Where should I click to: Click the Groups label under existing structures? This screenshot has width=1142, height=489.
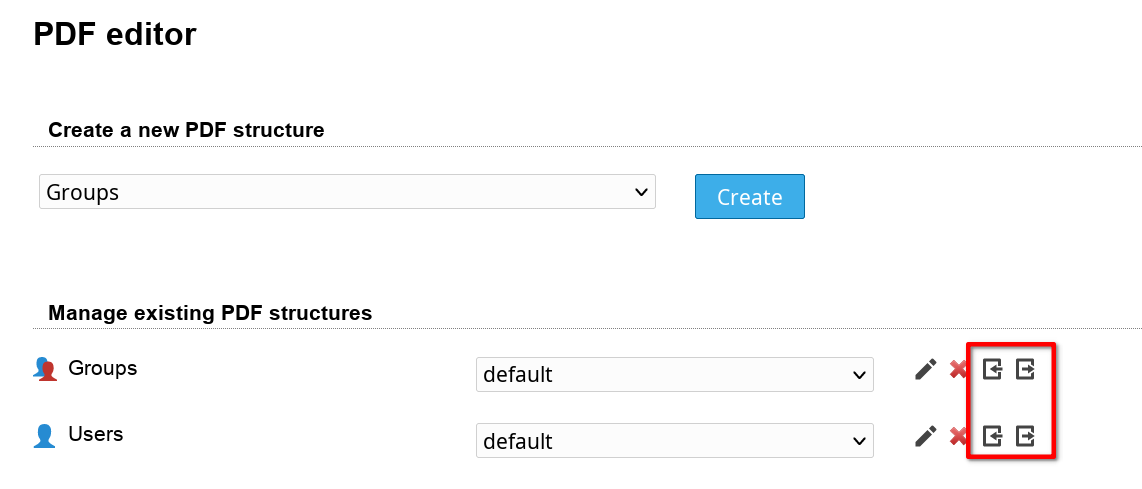tap(102, 368)
